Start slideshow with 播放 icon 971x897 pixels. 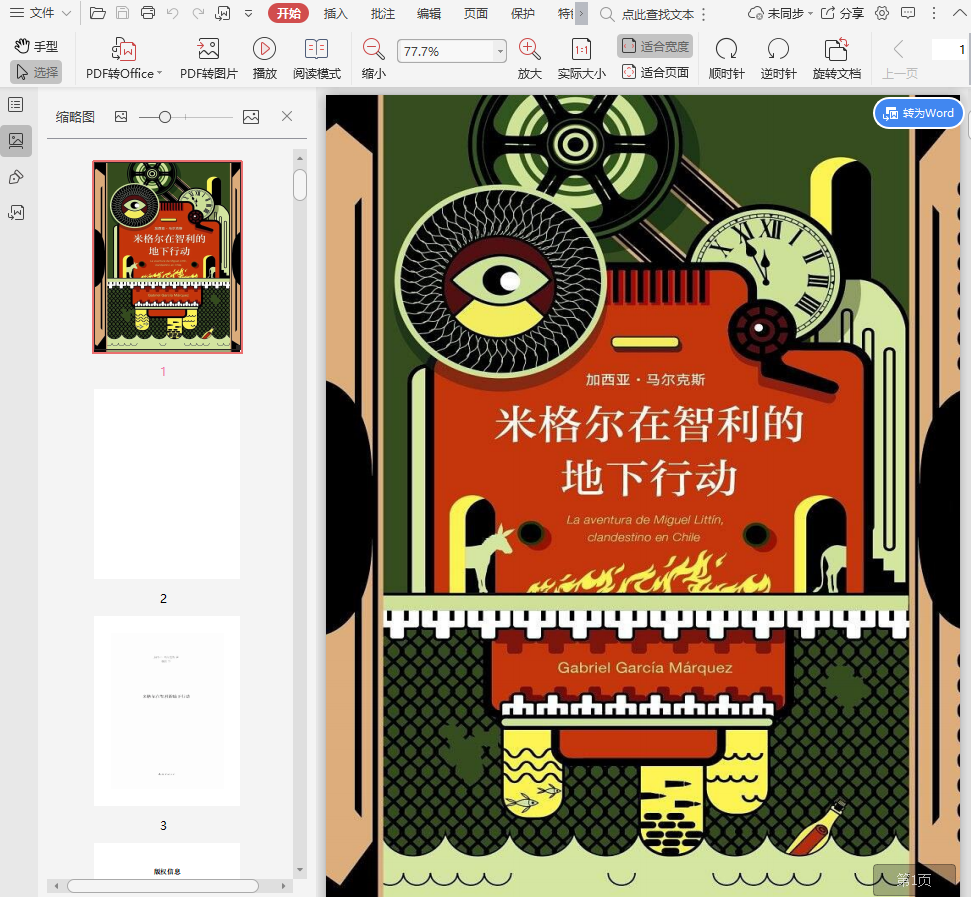point(264,50)
